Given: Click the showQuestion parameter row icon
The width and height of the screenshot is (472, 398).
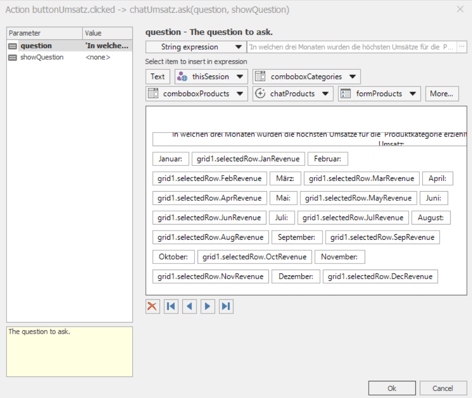Looking at the screenshot, I should tap(13, 58).
